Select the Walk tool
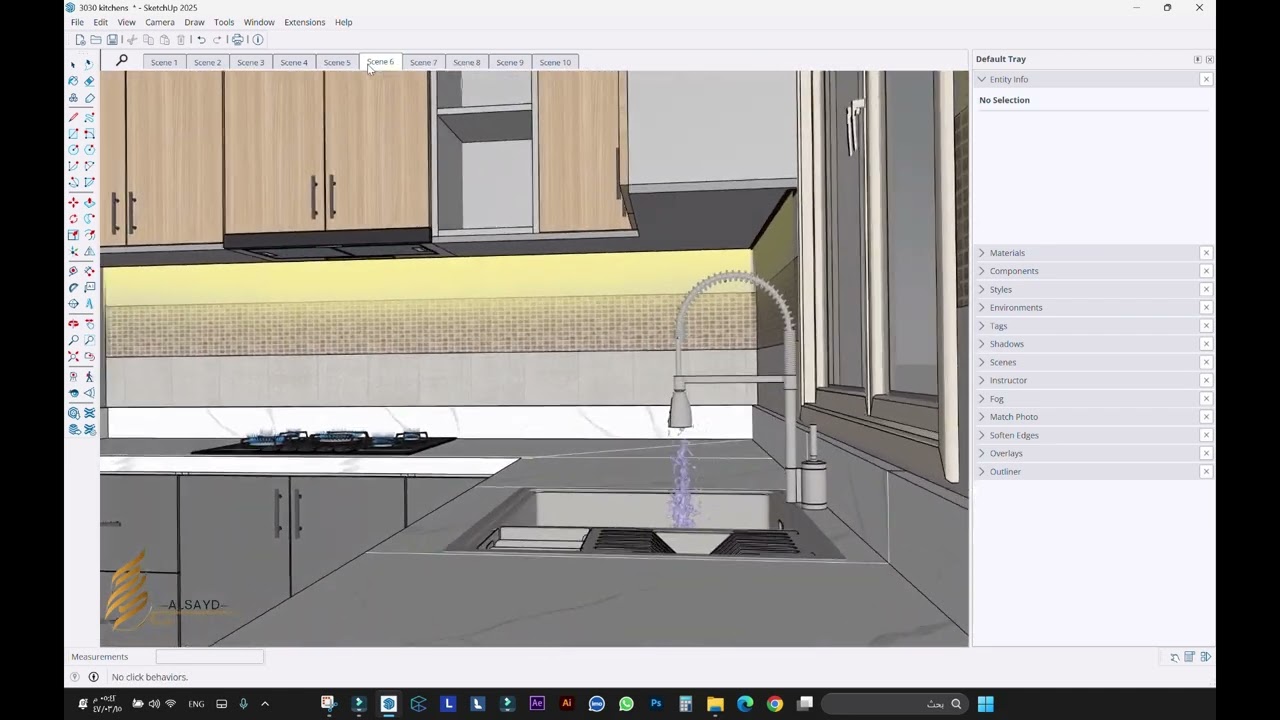Screen dimensions: 1280x720 click(x=89, y=377)
